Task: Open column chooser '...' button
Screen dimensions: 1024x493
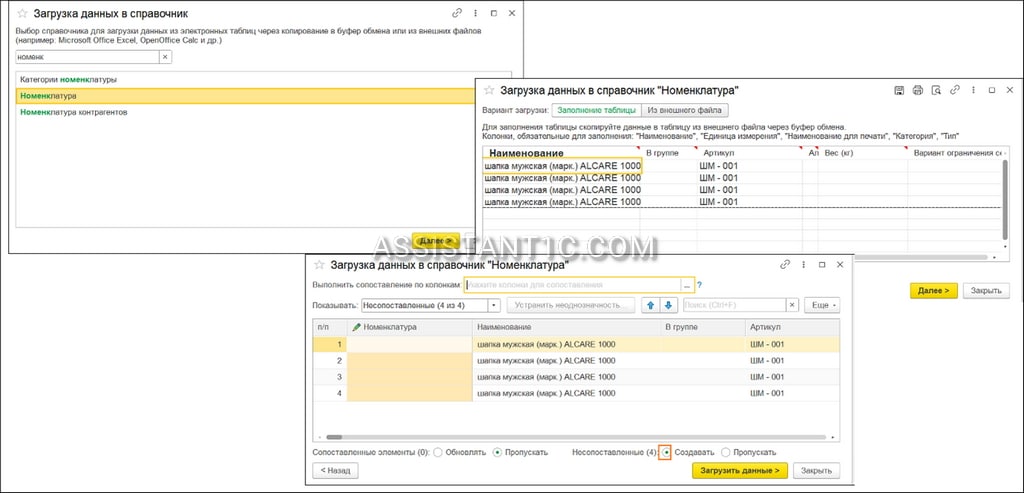Action: 687,285
